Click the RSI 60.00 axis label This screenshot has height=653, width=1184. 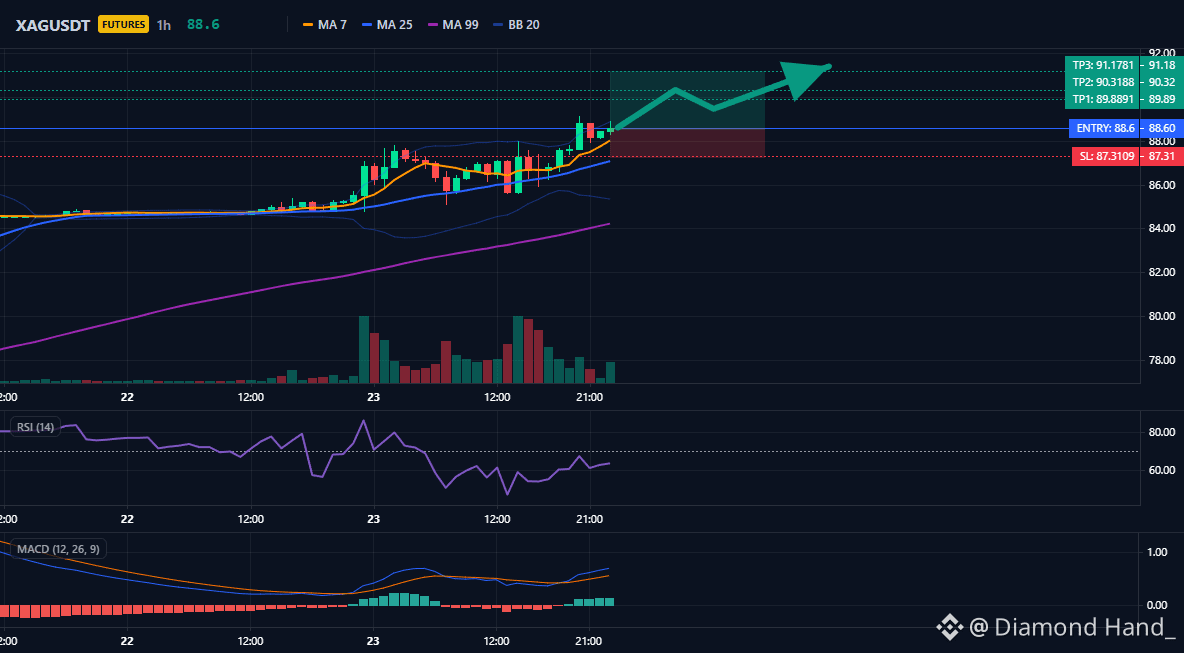point(1161,470)
